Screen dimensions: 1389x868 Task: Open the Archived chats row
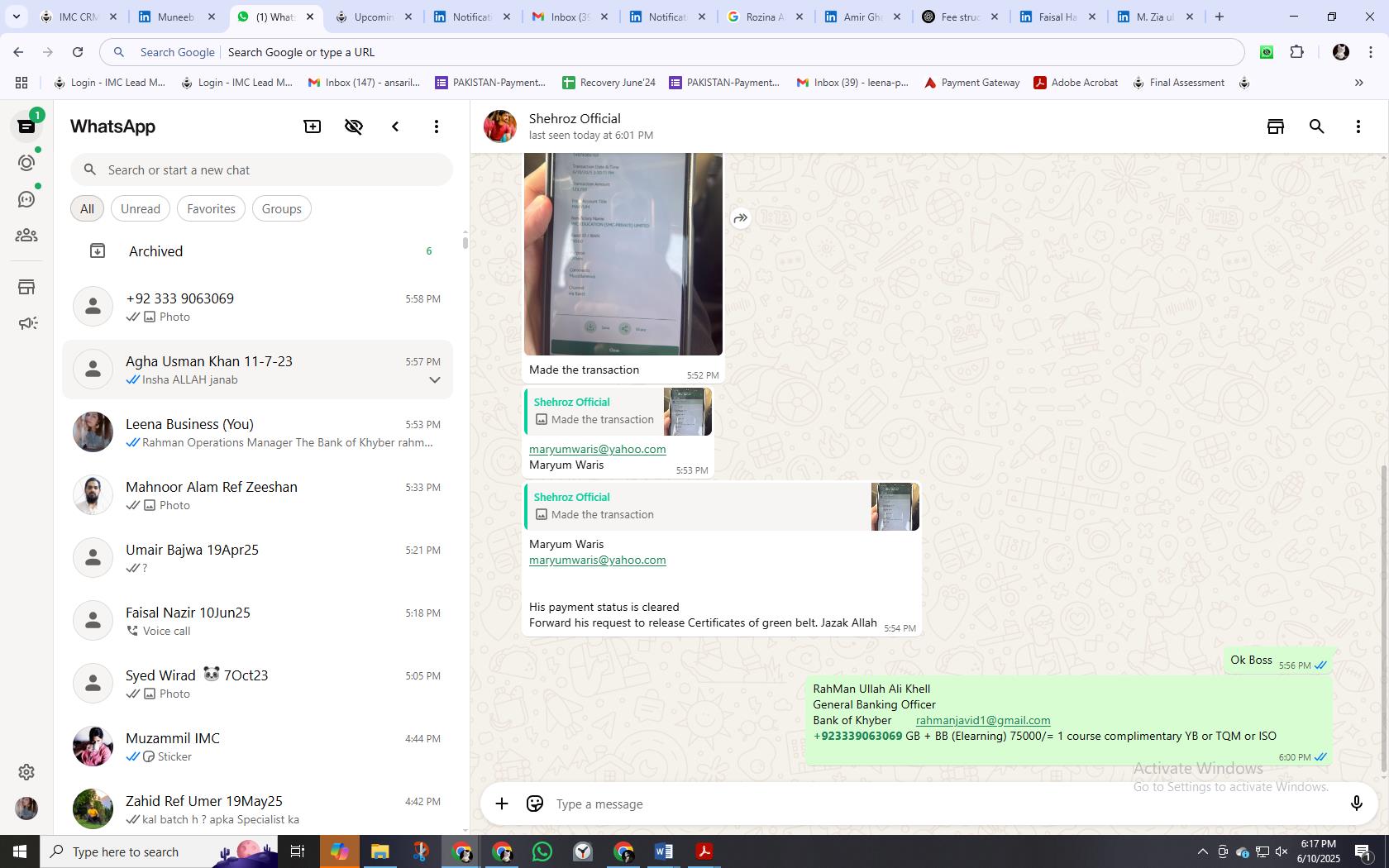[x=258, y=250]
